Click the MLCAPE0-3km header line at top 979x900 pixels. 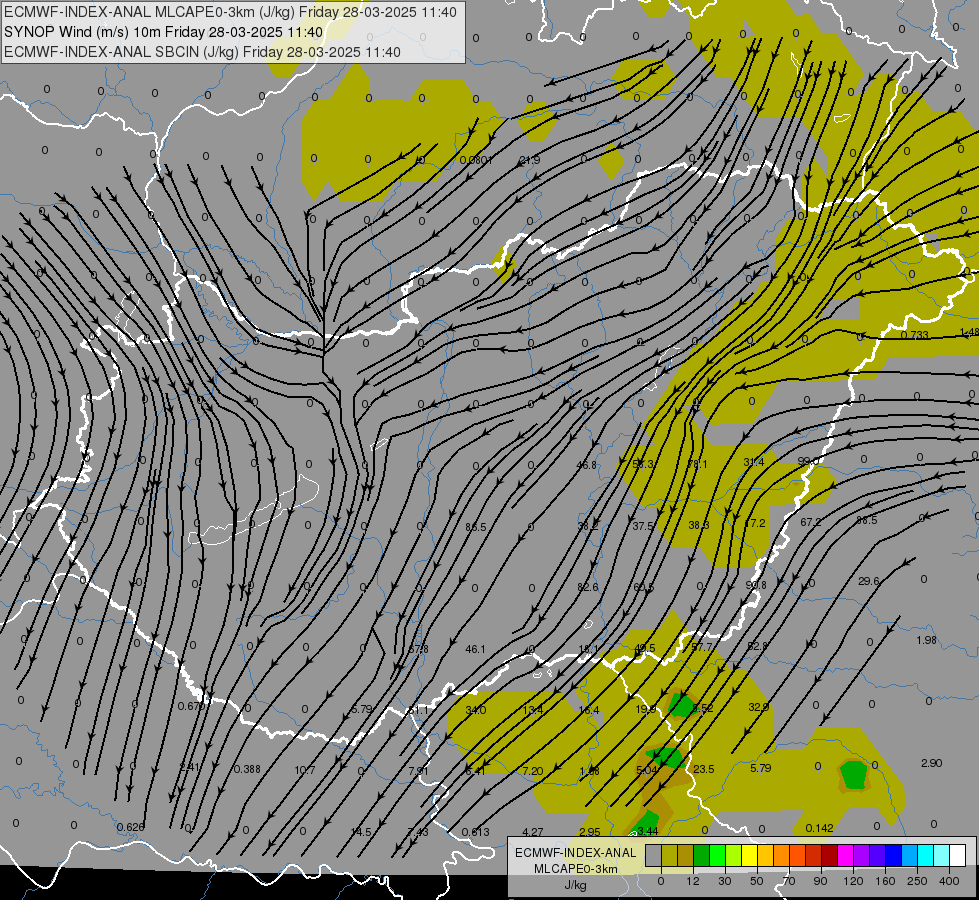(230, 12)
